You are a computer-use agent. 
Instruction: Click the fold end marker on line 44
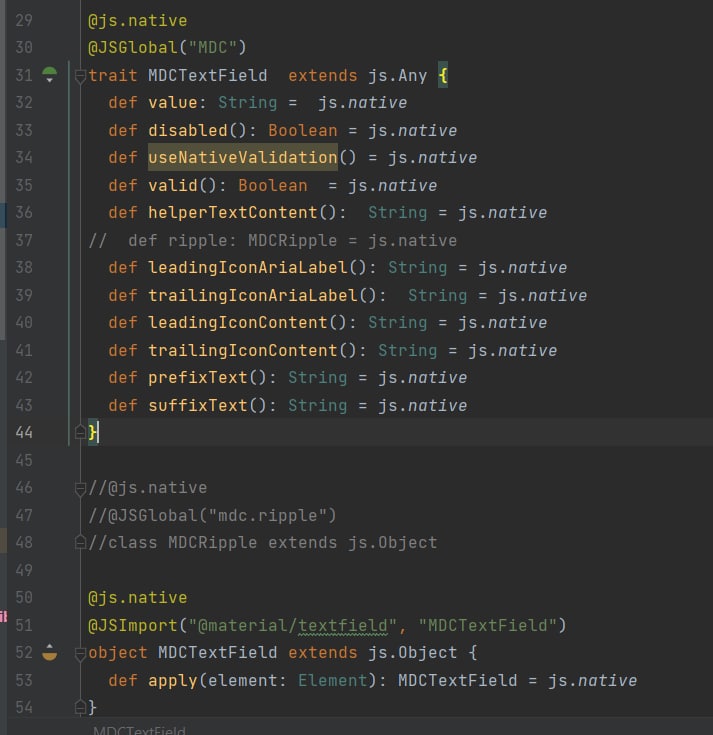[80, 432]
